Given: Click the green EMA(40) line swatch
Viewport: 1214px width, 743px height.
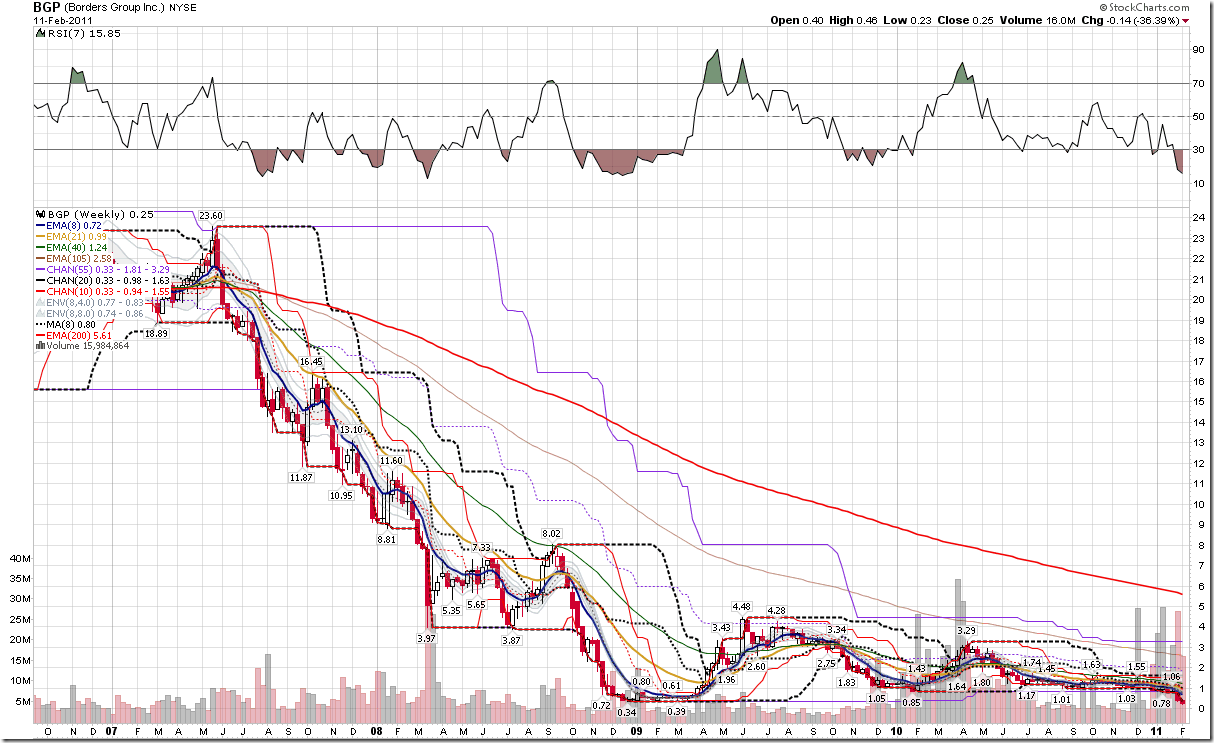Looking at the screenshot, I should point(39,249).
